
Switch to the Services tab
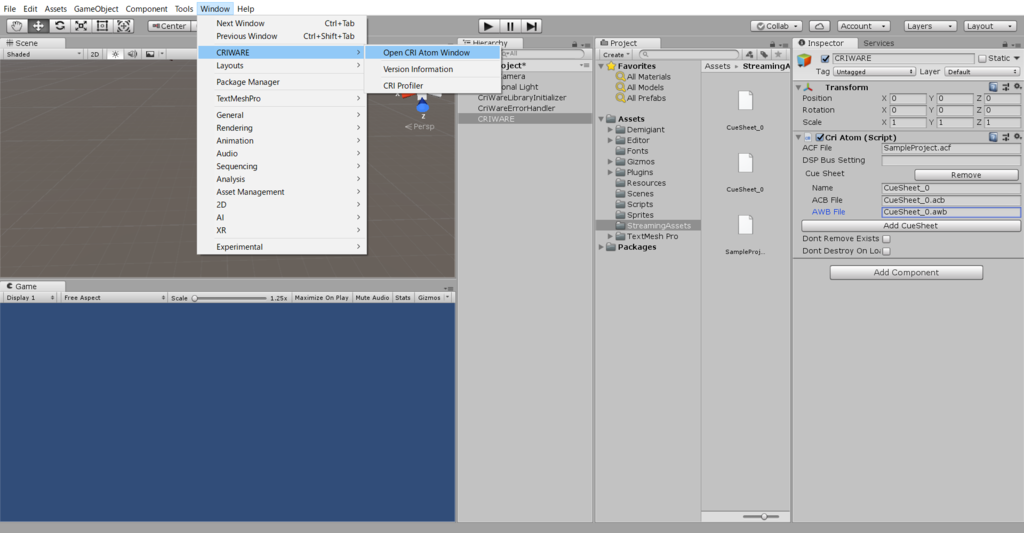(x=878, y=43)
